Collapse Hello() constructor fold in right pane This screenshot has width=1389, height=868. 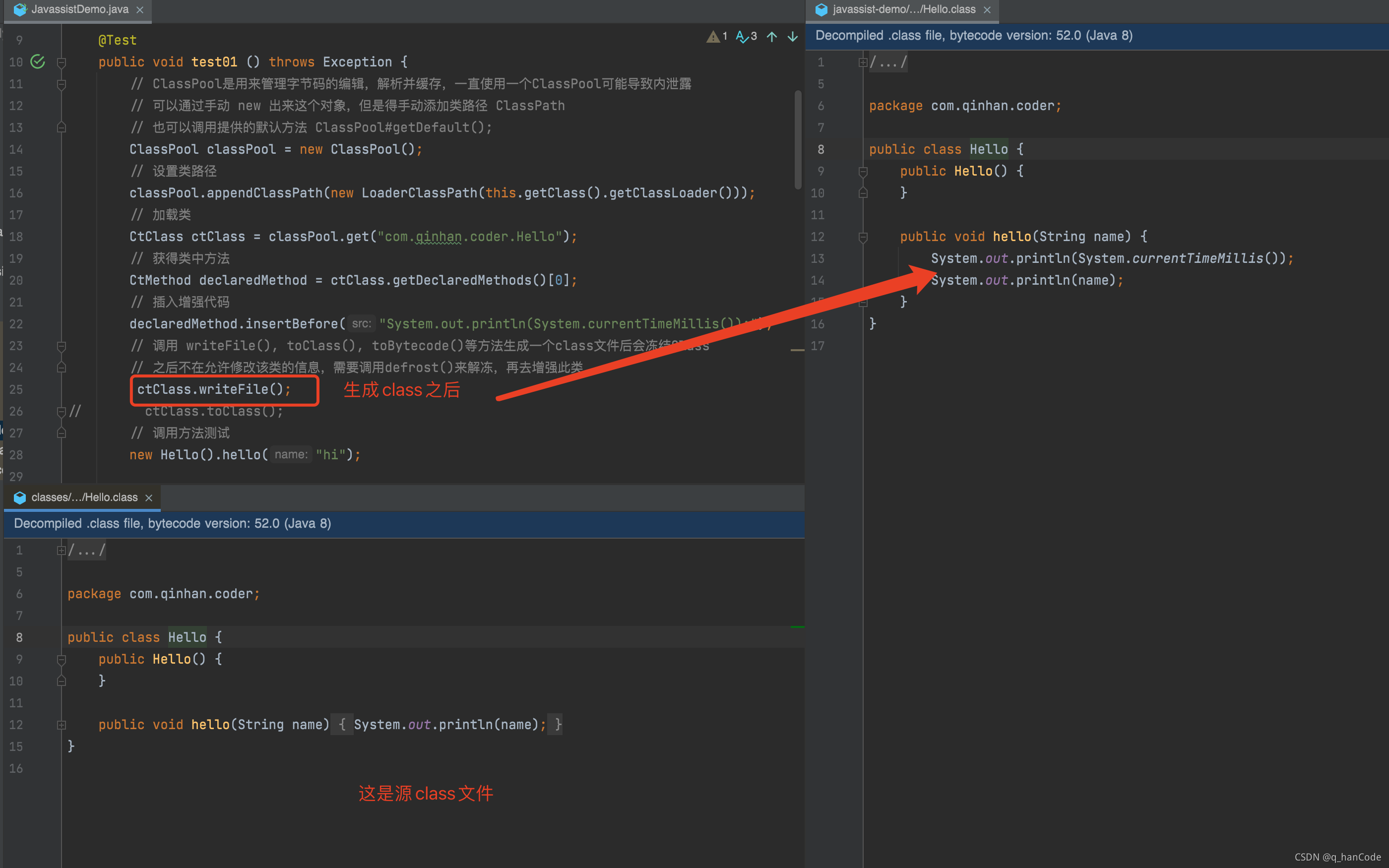(x=863, y=171)
